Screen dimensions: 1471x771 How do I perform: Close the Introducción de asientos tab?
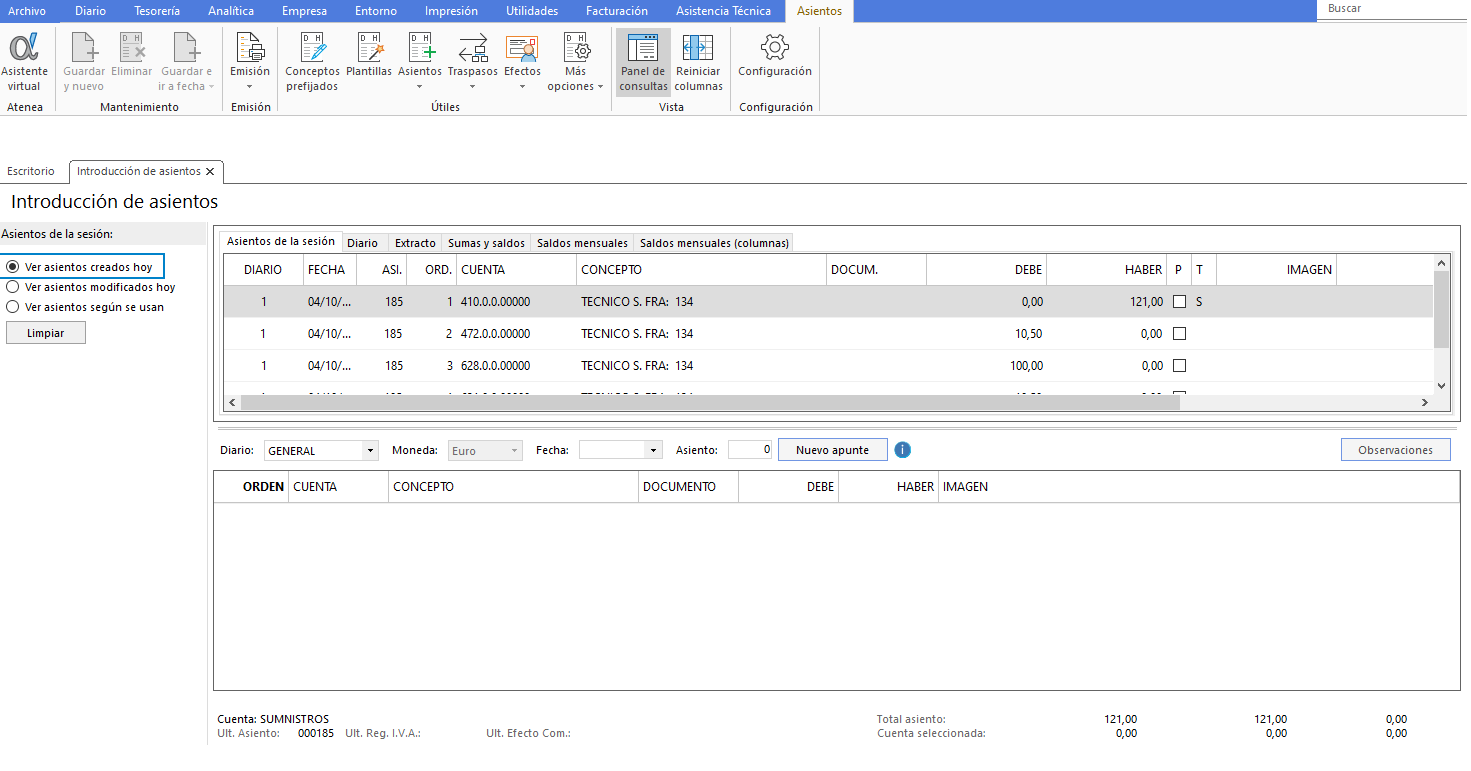(210, 172)
